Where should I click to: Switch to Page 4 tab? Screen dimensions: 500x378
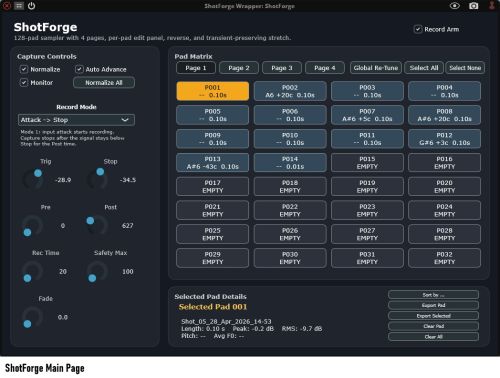pos(325,68)
